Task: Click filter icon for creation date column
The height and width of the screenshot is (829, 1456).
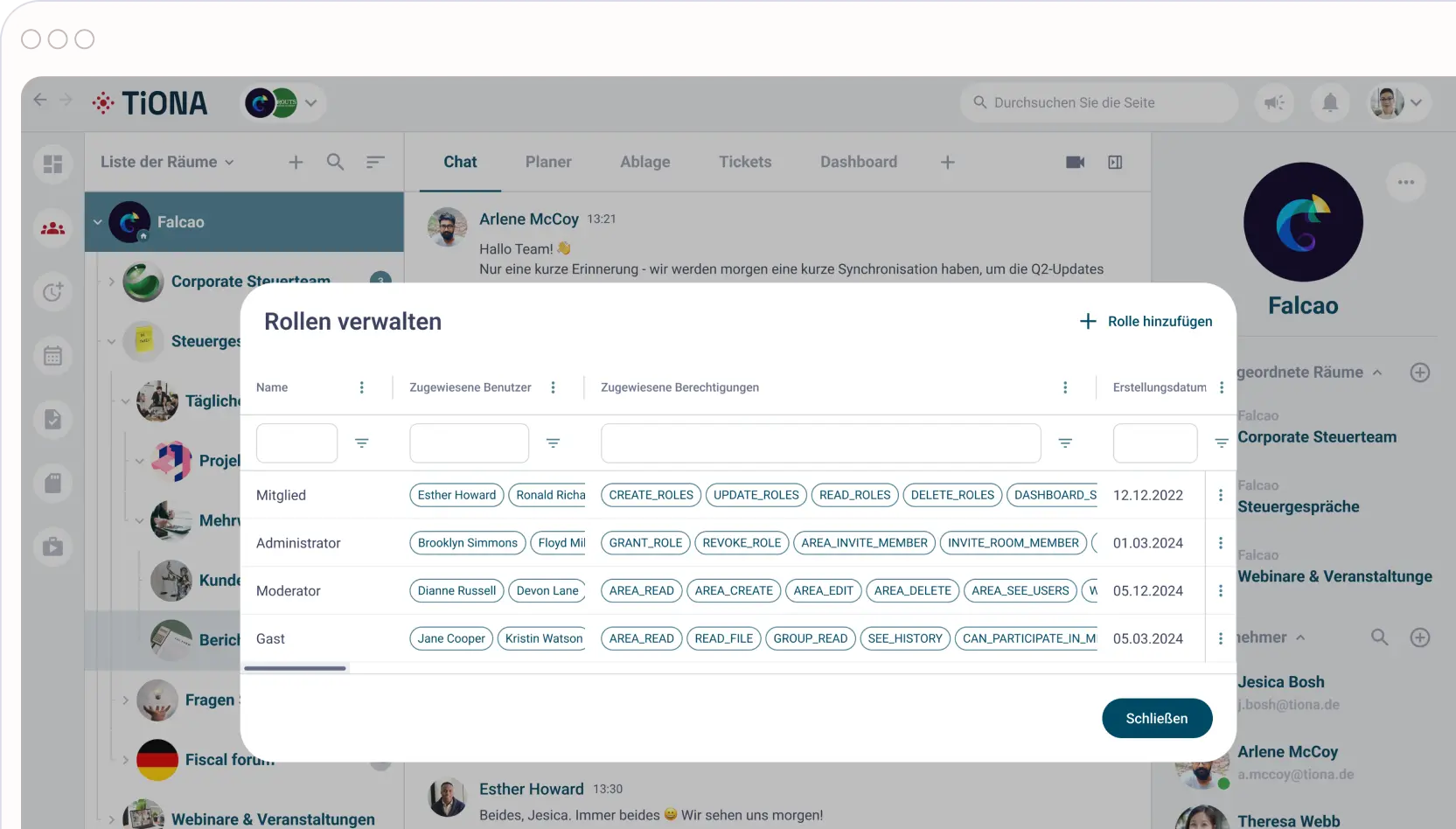Action: (x=1222, y=443)
